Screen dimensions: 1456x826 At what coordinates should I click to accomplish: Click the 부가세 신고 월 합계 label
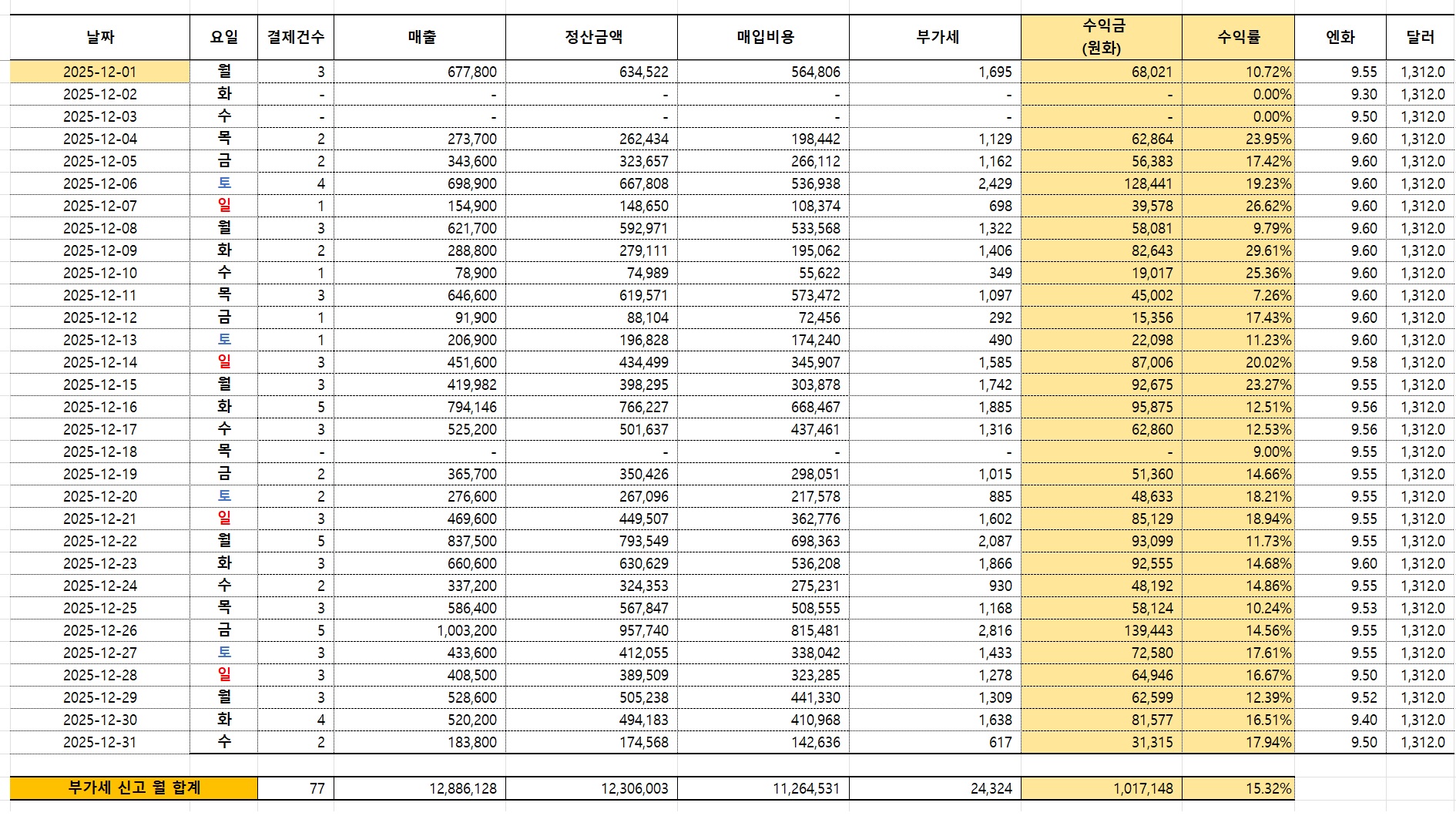(134, 787)
